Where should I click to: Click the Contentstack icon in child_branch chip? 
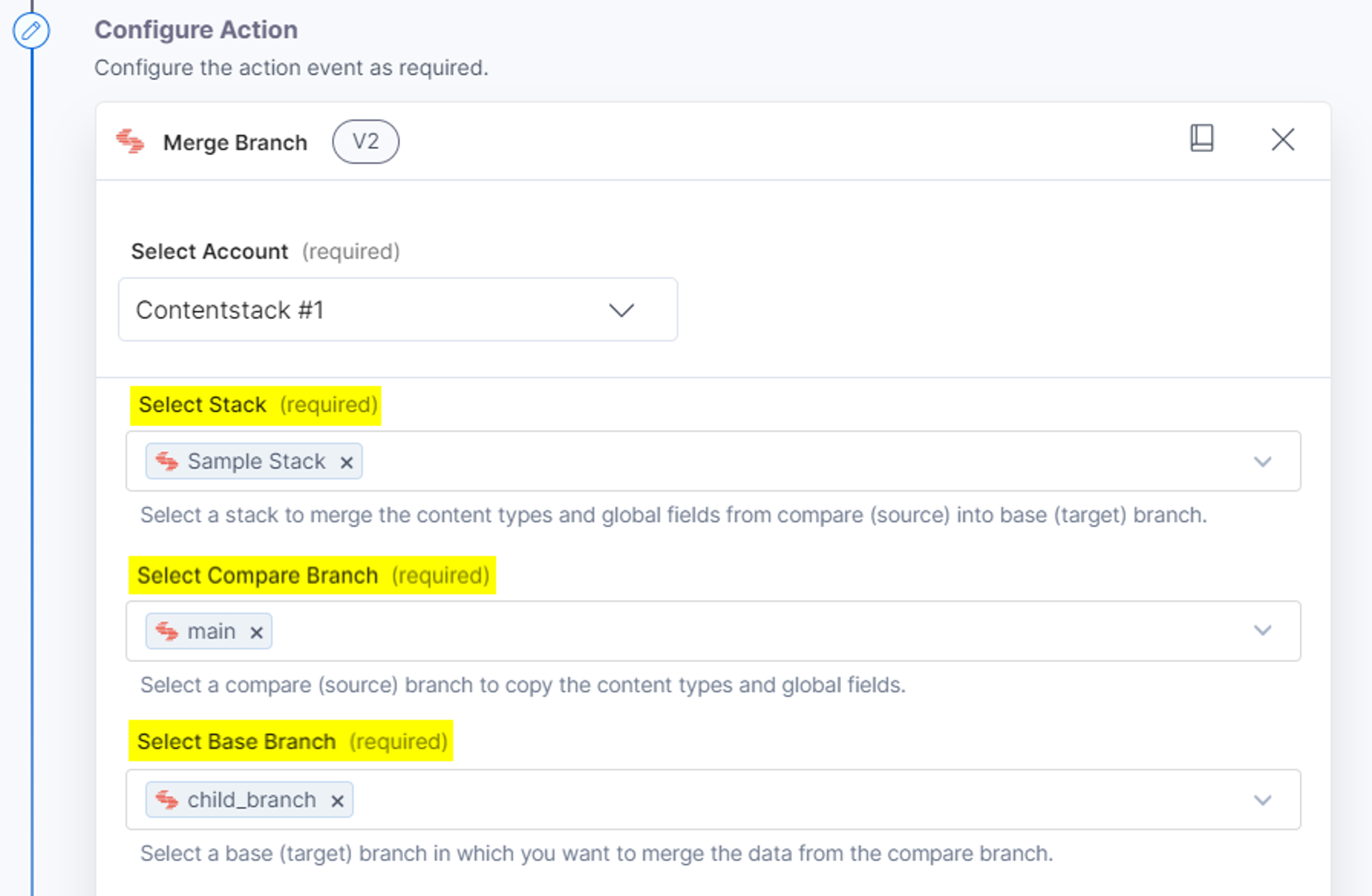pyautogui.click(x=167, y=800)
